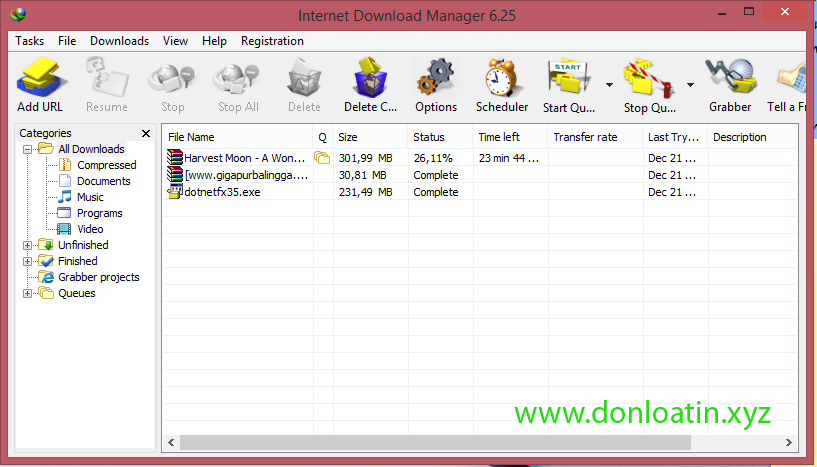
Task: Click the queue icon in Harvest Moon row
Action: [322, 157]
